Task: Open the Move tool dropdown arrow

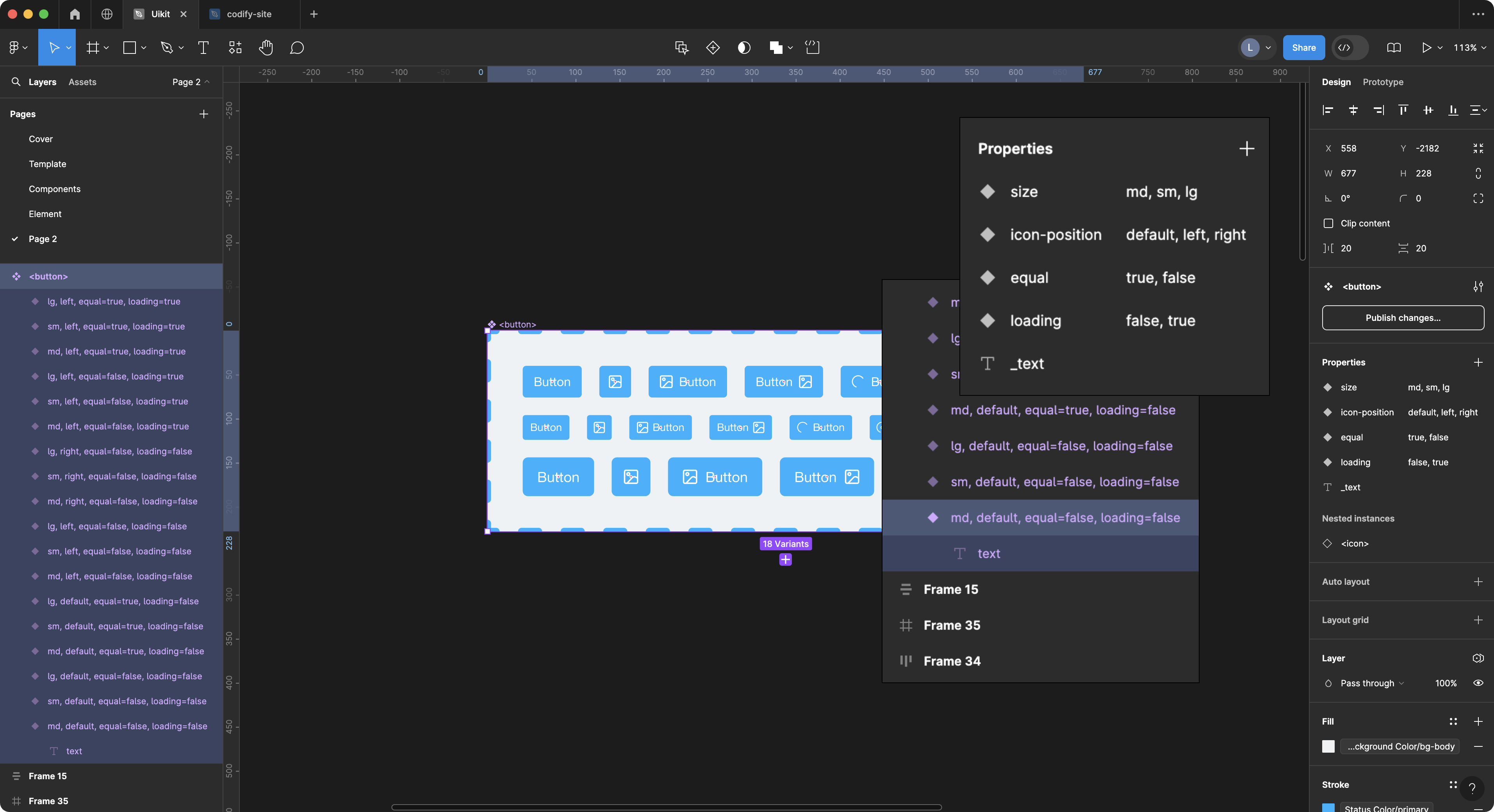Action: 68,48
